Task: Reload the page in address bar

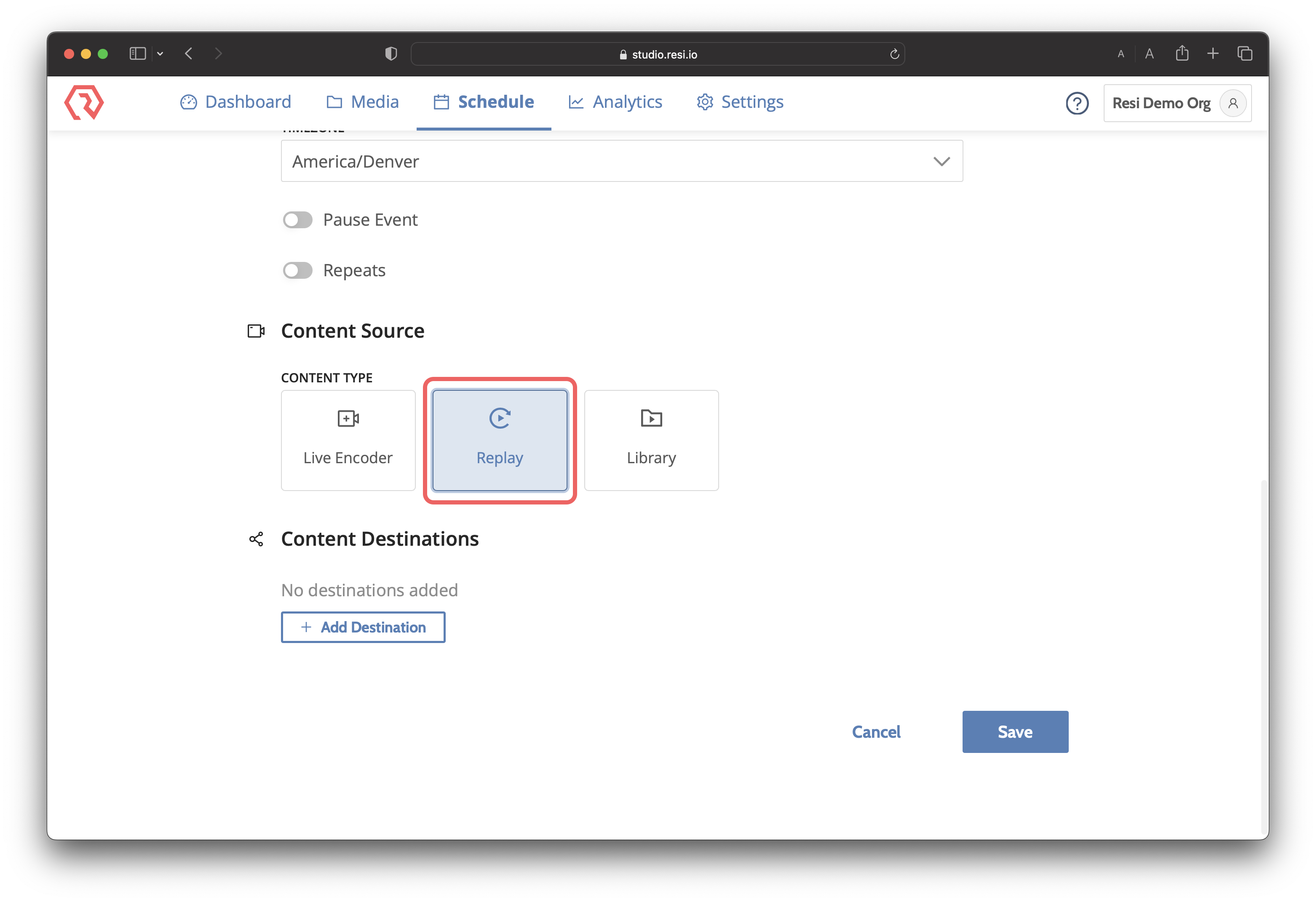Action: coord(894,54)
